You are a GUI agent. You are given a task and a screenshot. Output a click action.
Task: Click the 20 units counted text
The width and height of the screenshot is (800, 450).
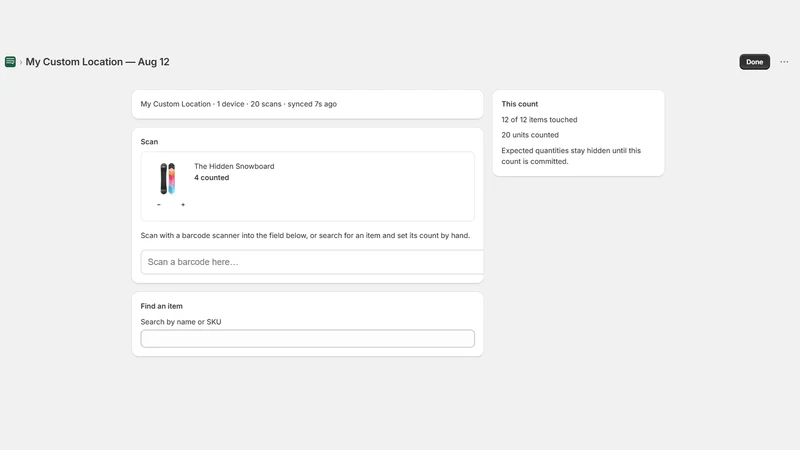pos(530,135)
